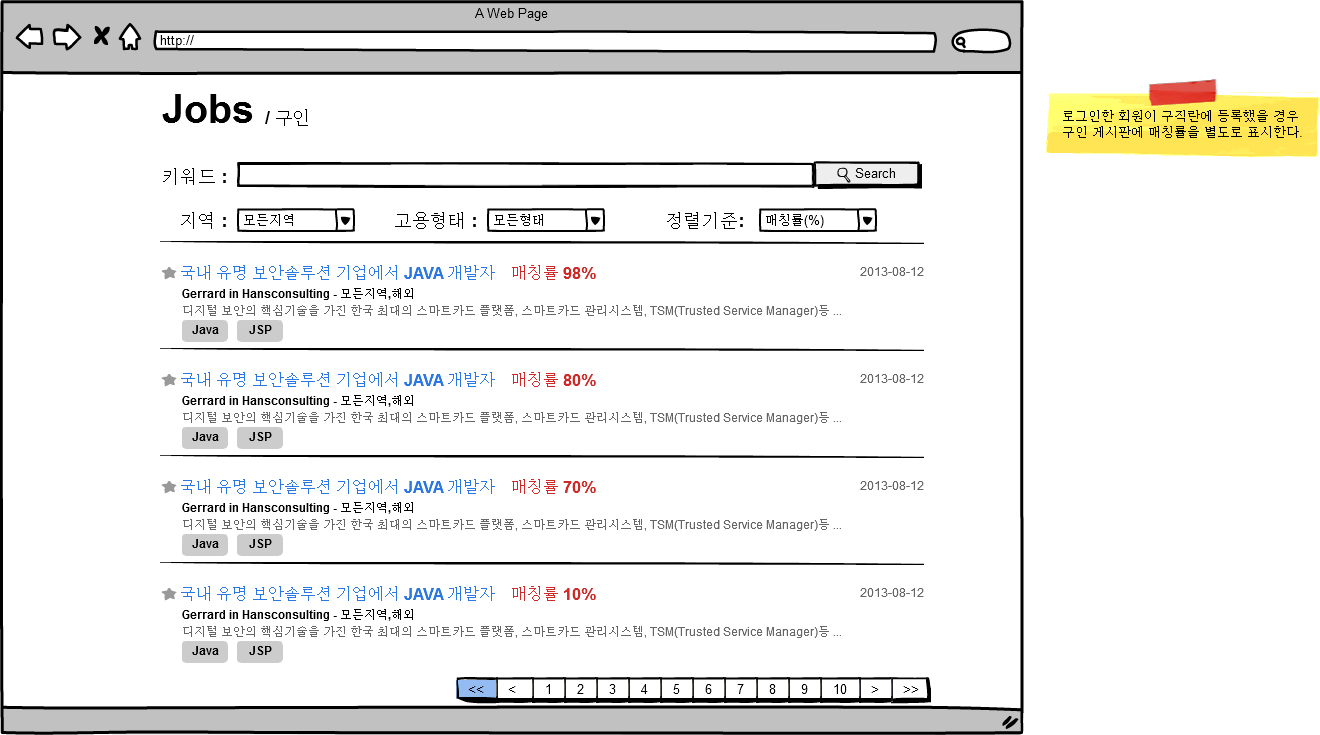Viewport: 1320px width, 735px height.
Task: Go to next page with > button
Action: click(875, 689)
